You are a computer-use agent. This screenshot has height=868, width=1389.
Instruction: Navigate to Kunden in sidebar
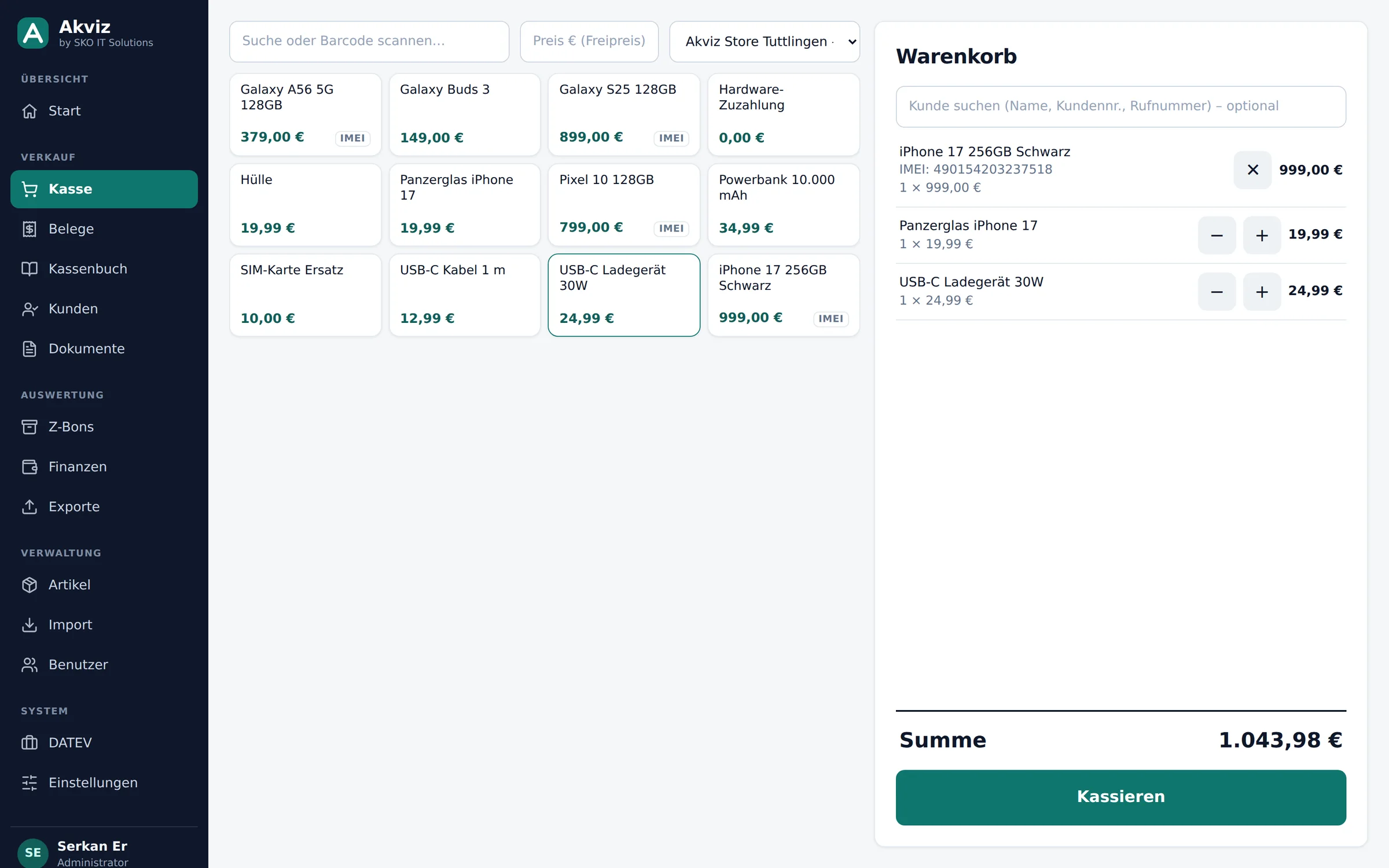click(x=104, y=308)
